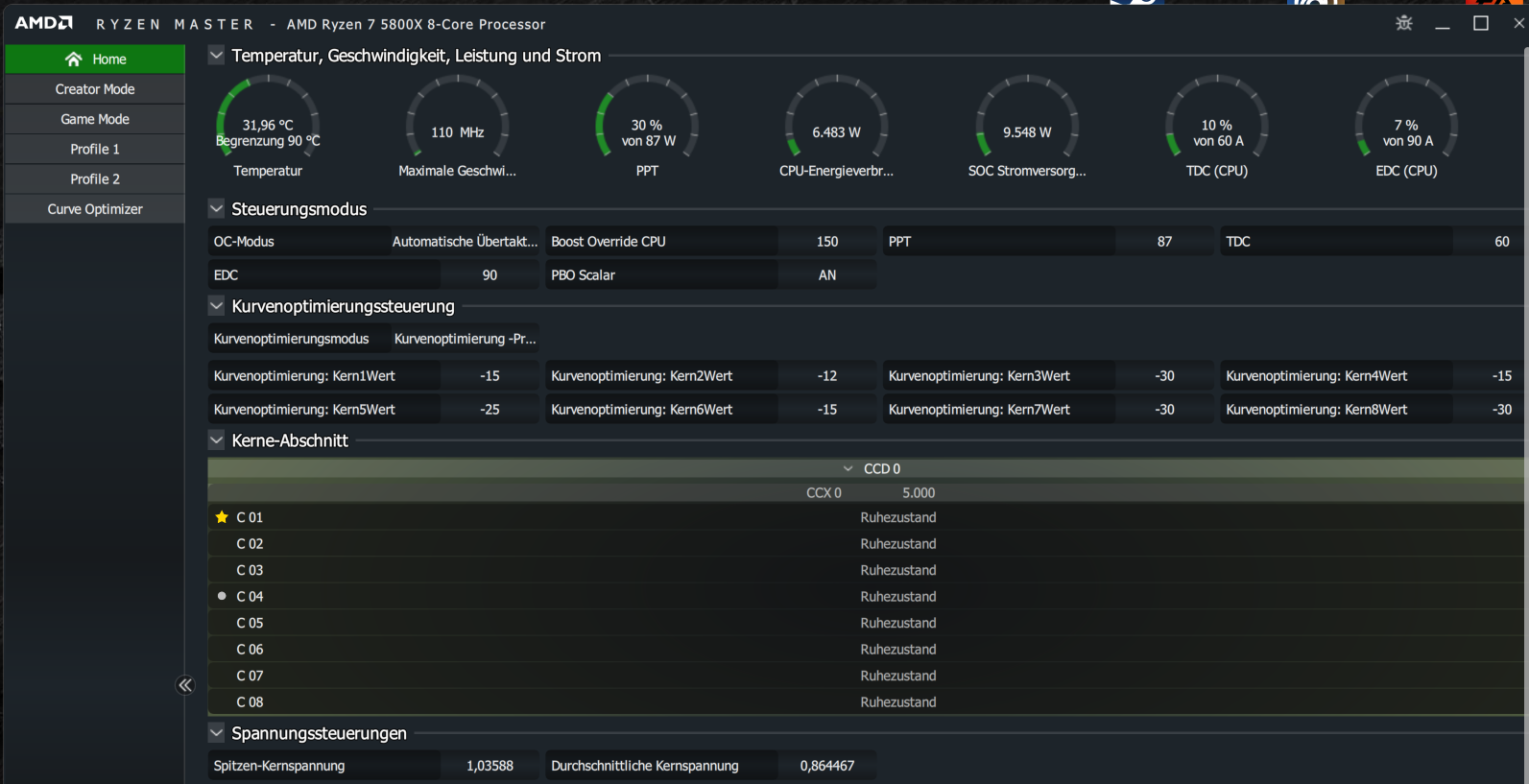Collapse the CCD 0 group
Viewport: 1529px width, 784px height.
848,468
